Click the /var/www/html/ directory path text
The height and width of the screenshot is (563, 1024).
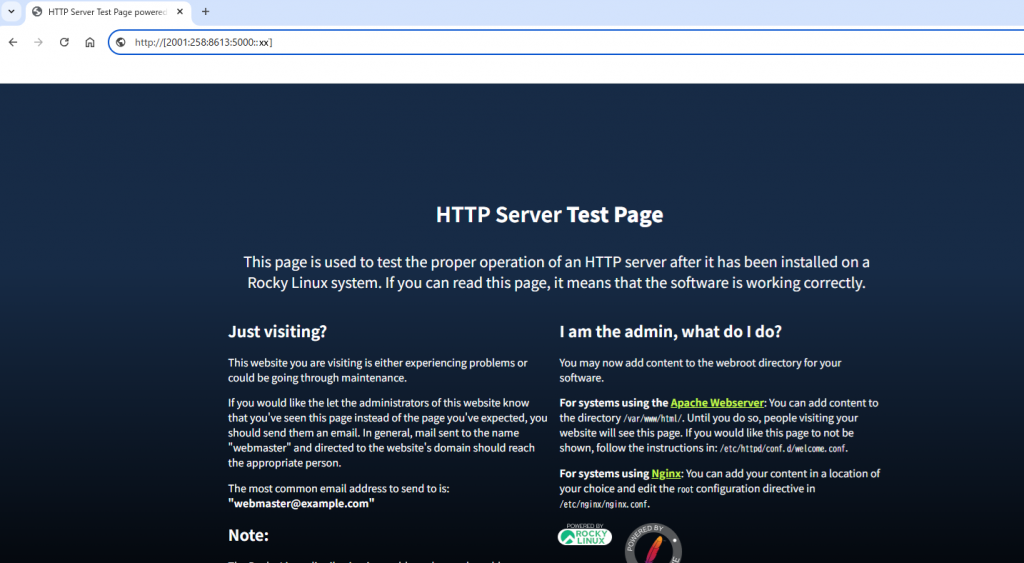(x=652, y=419)
